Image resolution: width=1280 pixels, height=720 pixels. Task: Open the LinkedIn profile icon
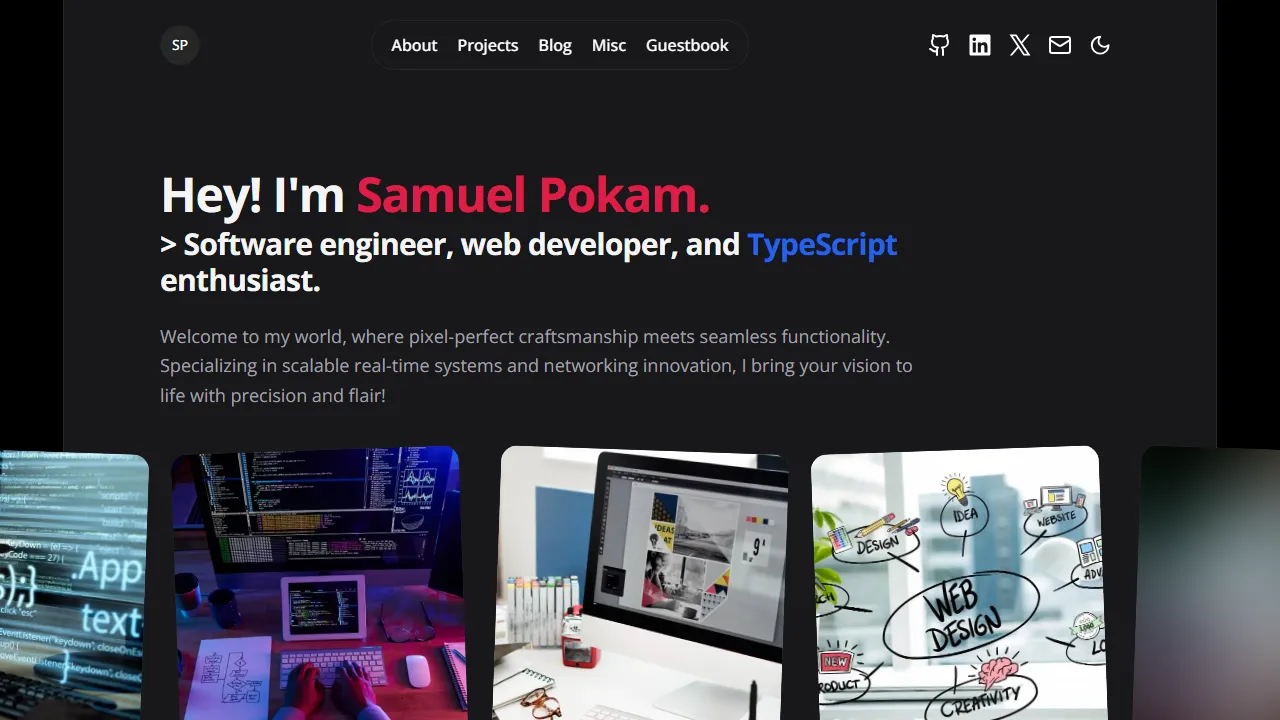[980, 45]
